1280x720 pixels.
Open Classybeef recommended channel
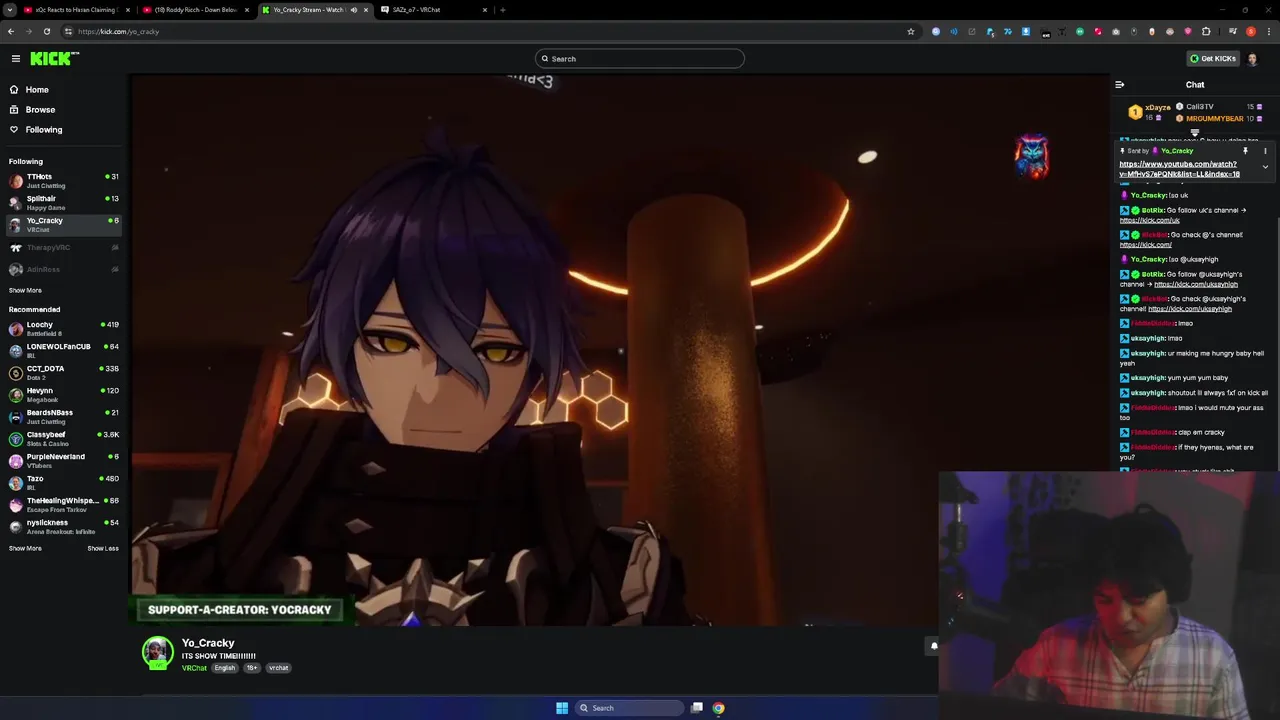63,439
